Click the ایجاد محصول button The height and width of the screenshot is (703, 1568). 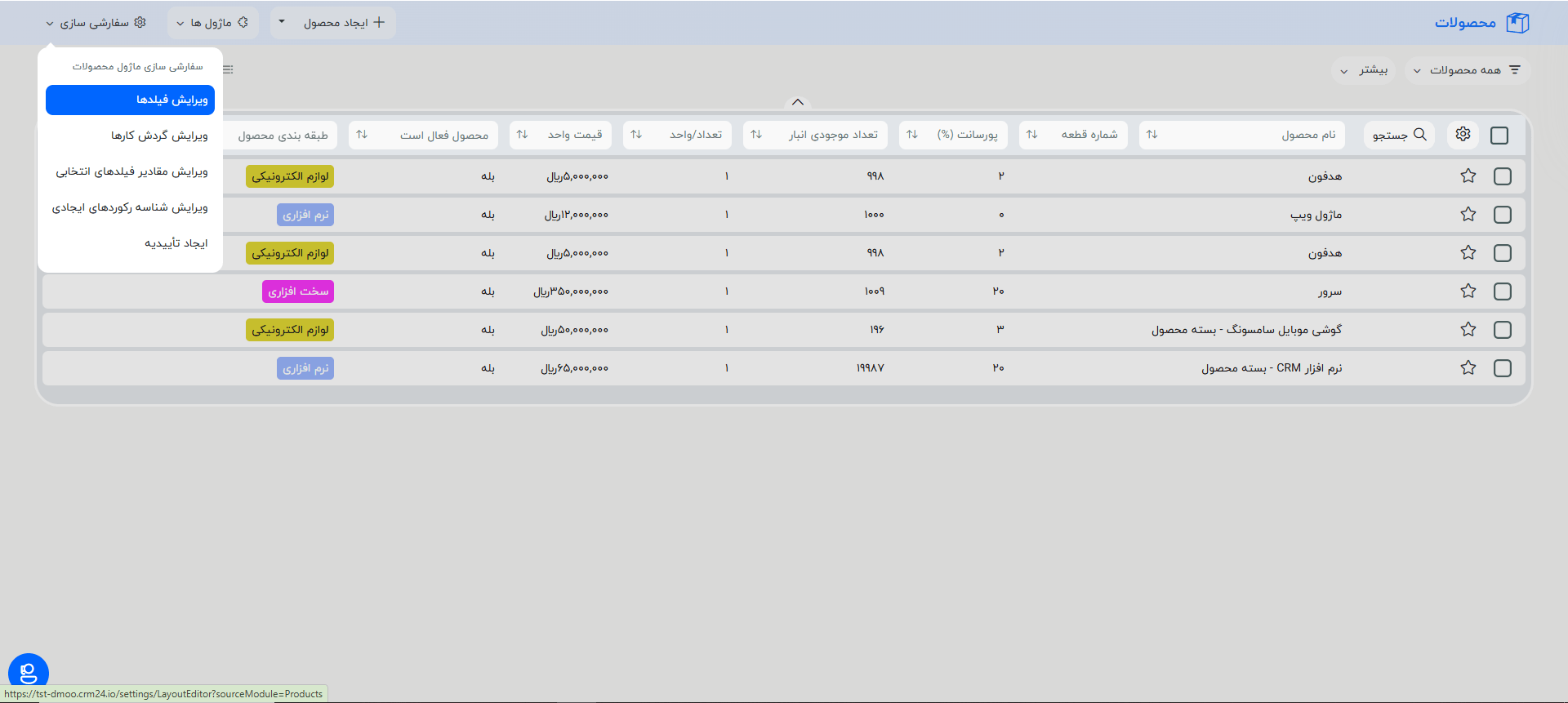point(343,23)
